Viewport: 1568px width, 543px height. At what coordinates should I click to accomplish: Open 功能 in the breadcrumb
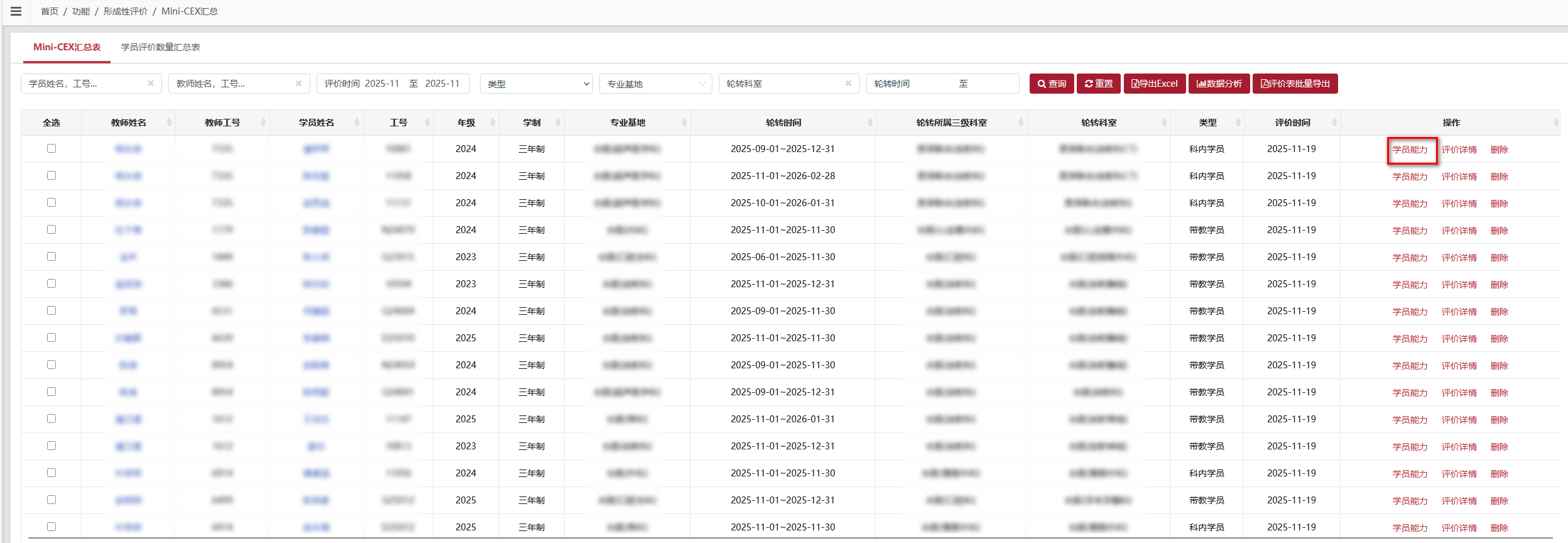point(81,11)
